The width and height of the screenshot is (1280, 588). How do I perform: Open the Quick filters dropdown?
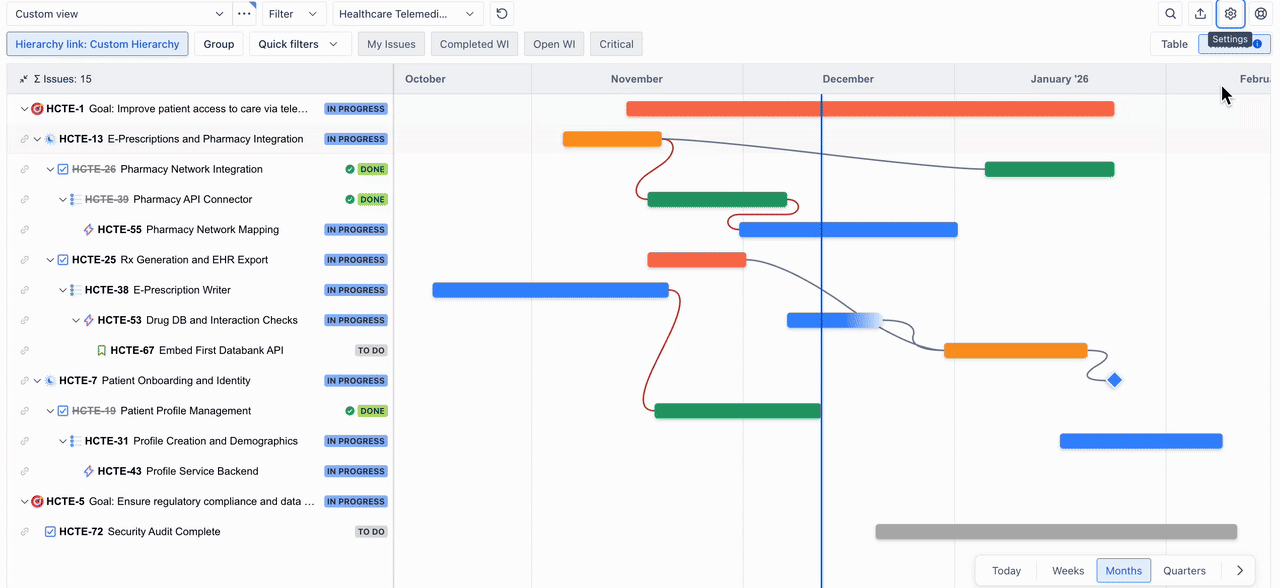pos(300,44)
